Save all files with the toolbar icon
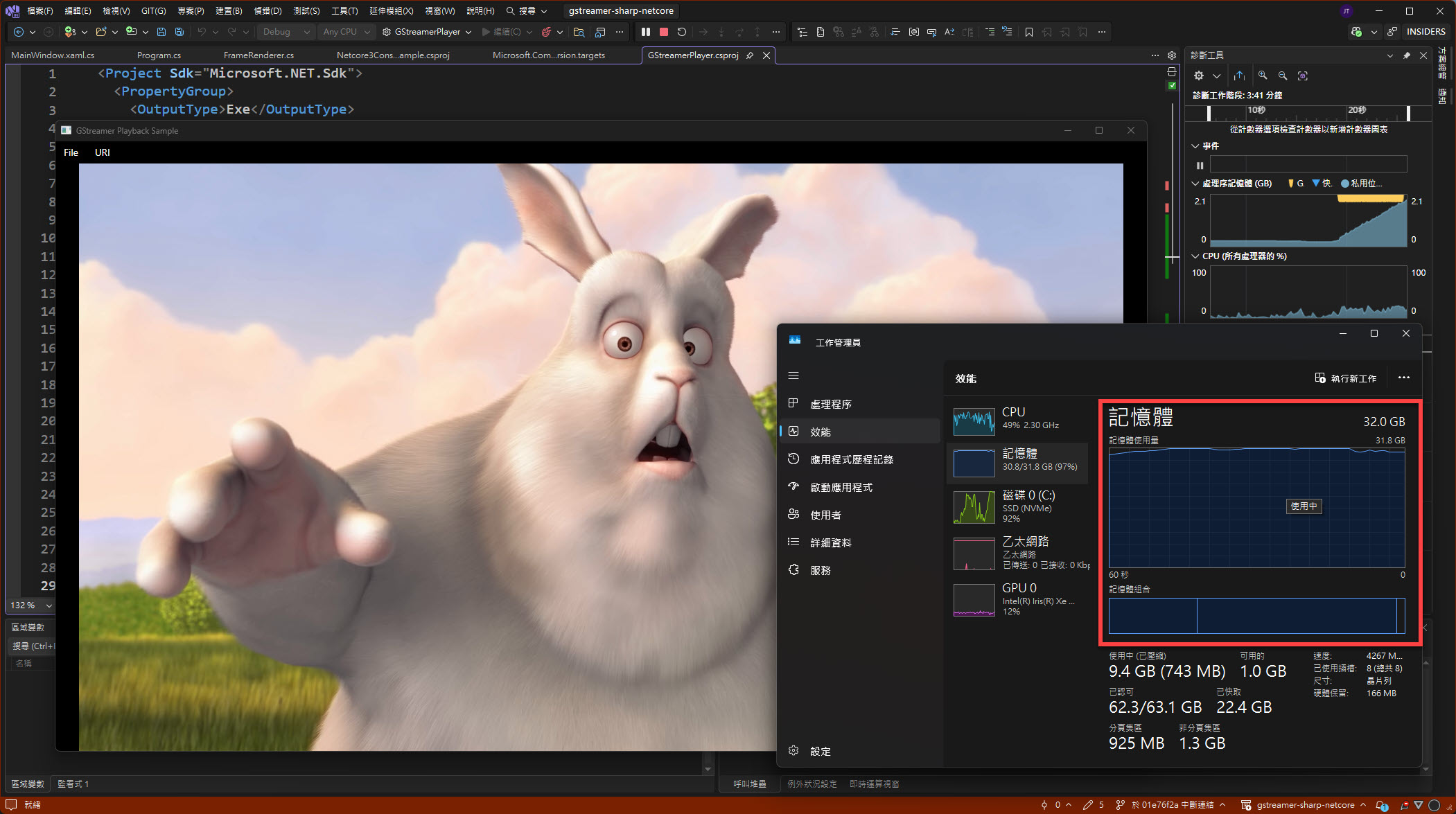Image resolution: width=1456 pixels, height=814 pixels. pyautogui.click(x=179, y=32)
